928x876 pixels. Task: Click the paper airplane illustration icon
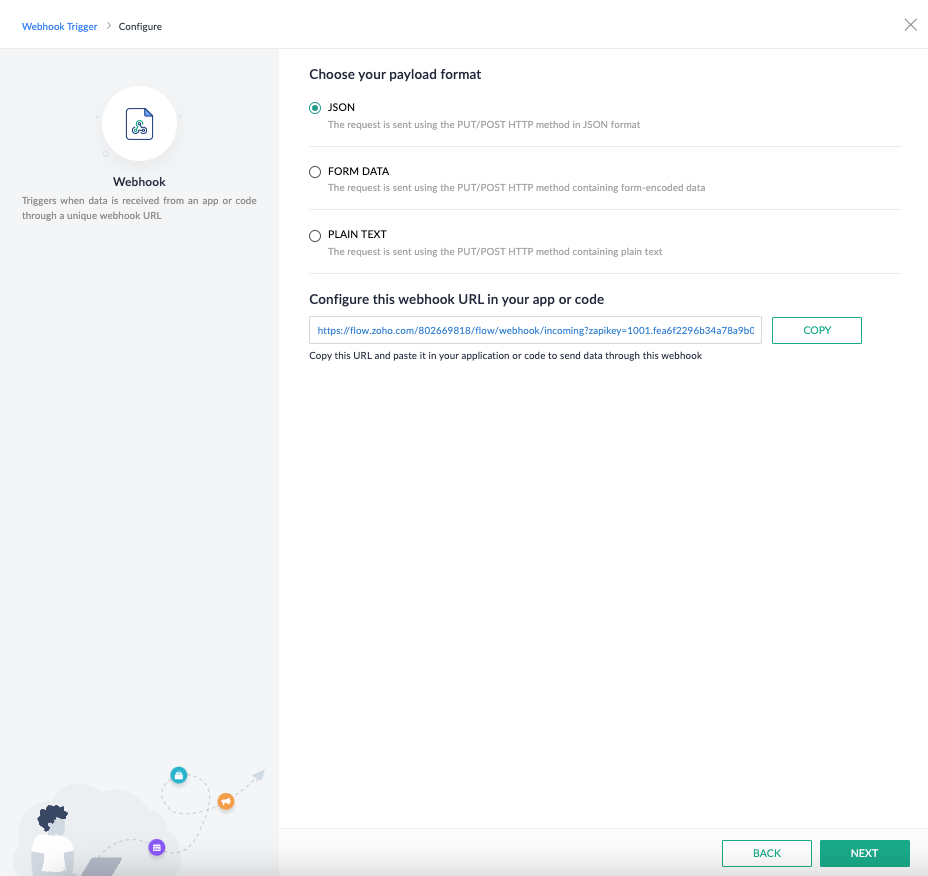tap(259, 775)
